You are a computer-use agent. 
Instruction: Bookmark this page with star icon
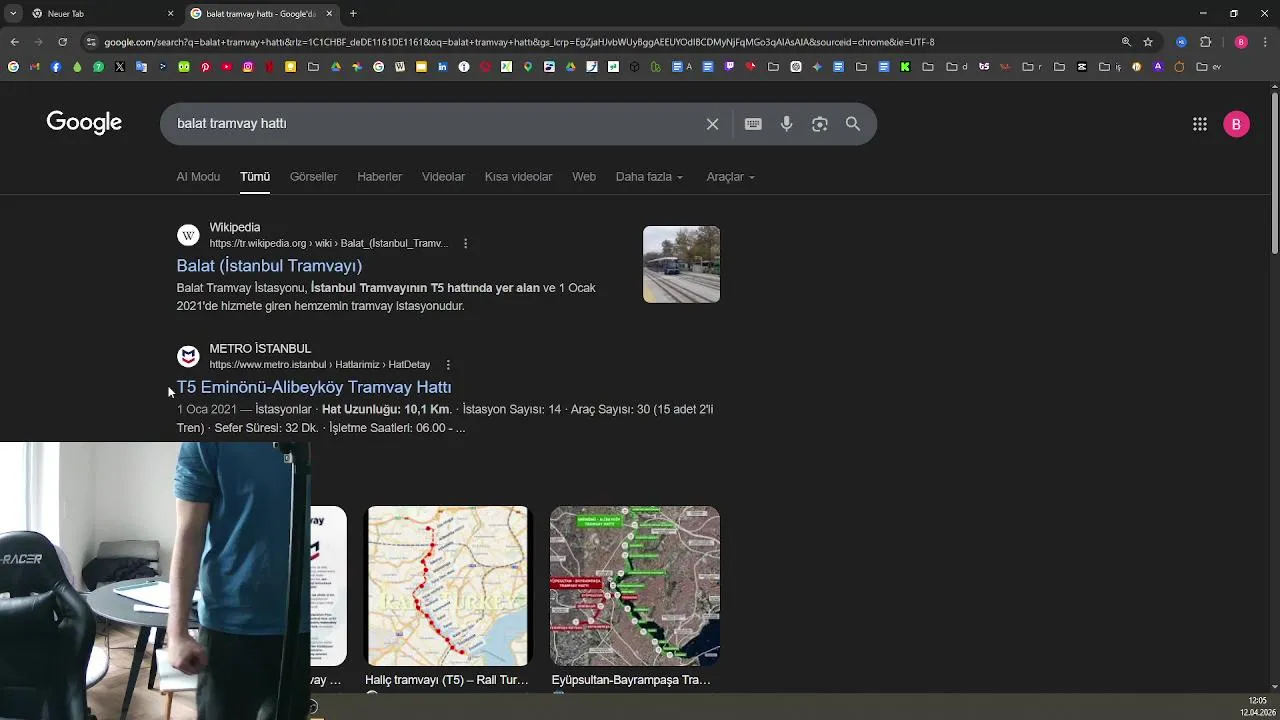[x=1148, y=42]
